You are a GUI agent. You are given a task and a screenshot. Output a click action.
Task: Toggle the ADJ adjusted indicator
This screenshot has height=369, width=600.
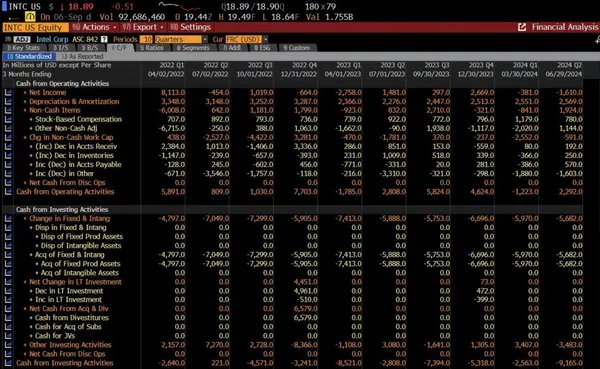22,39
